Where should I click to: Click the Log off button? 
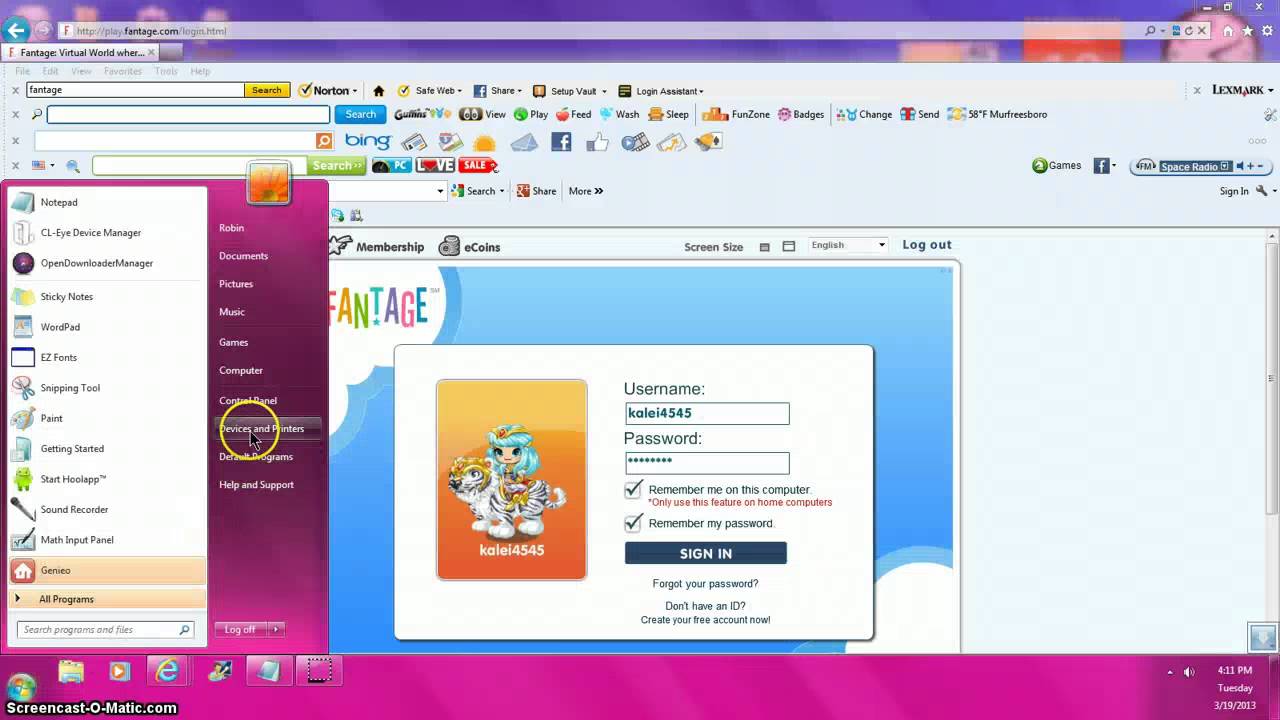[241, 629]
